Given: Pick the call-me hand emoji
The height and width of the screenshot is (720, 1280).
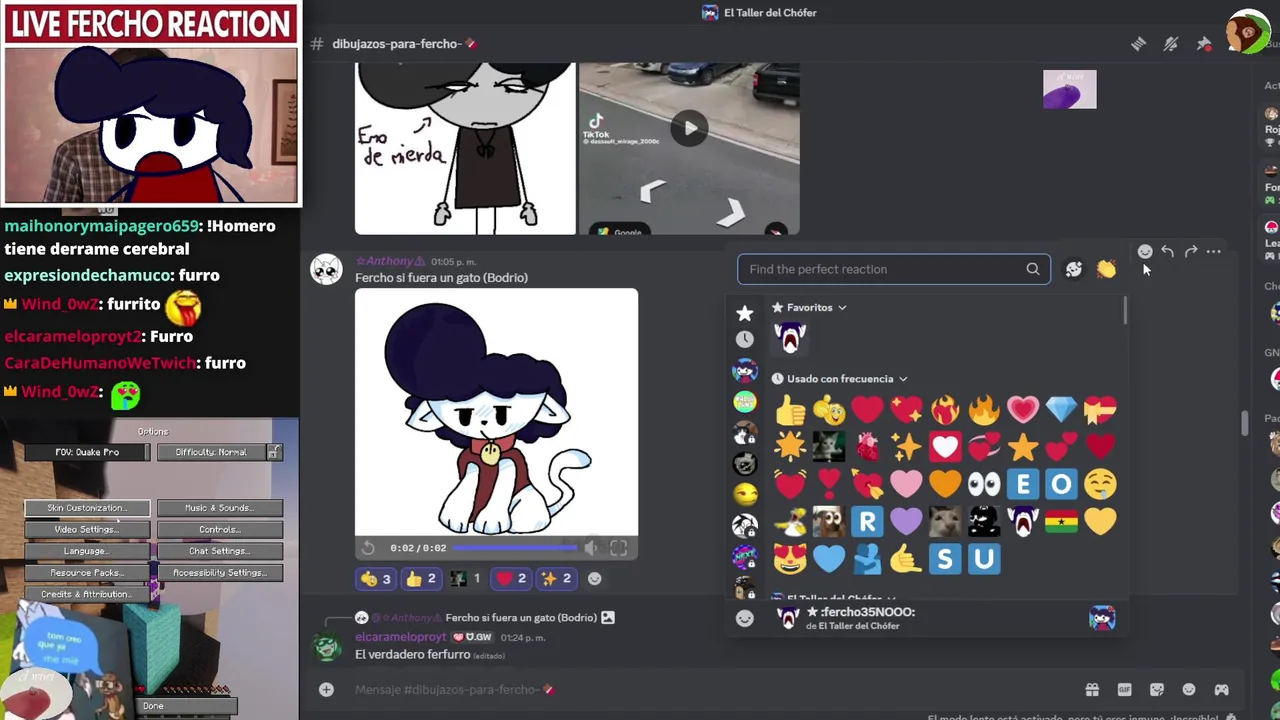Looking at the screenshot, I should coord(906,558).
